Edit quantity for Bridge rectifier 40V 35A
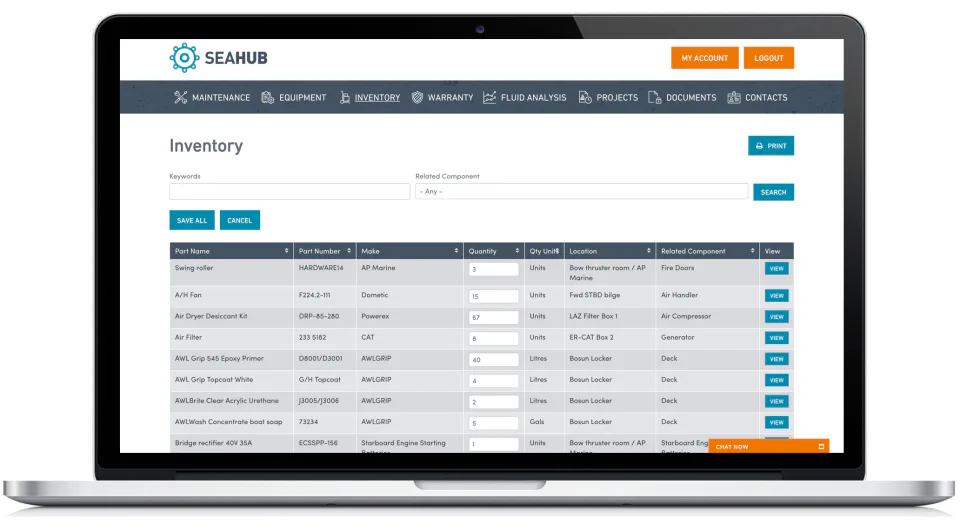960x531 pixels. click(493, 444)
